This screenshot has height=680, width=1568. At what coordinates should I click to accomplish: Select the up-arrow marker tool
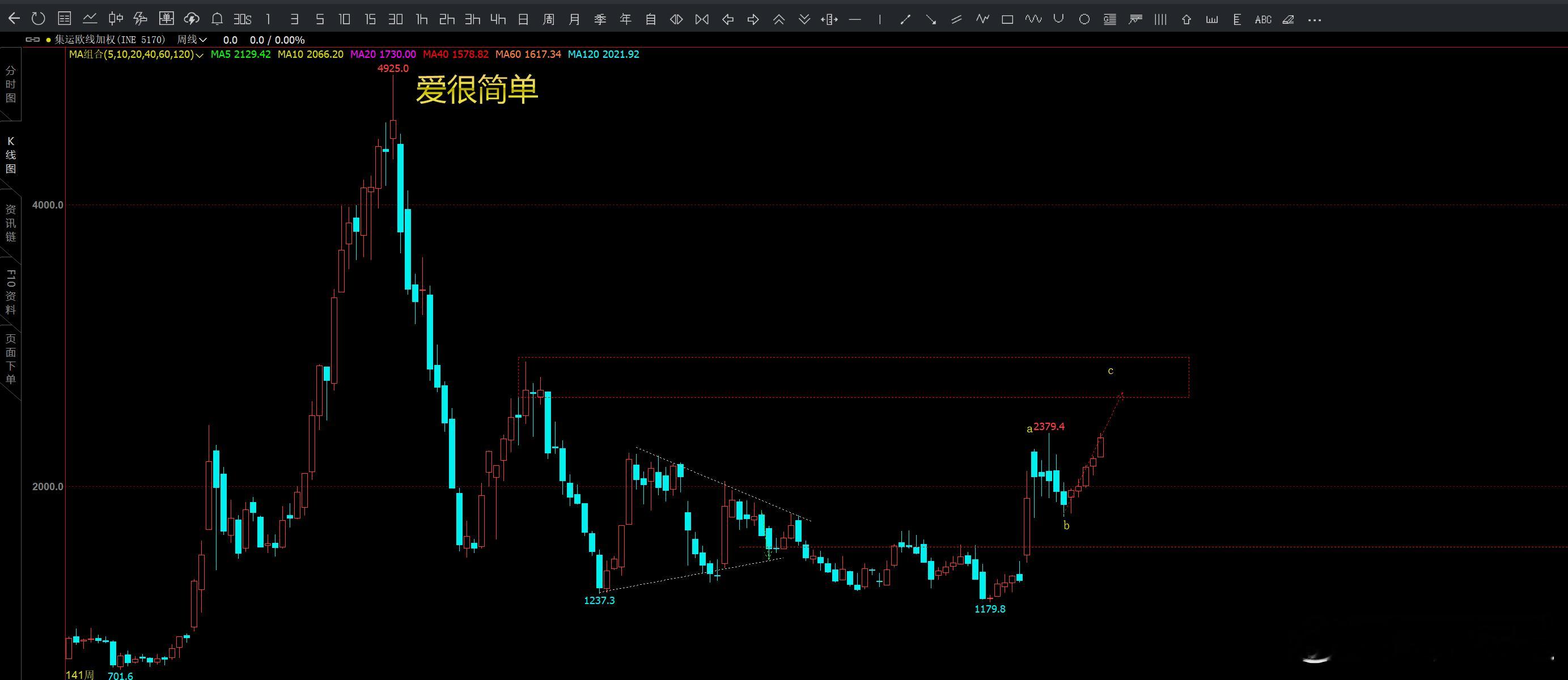1186,19
